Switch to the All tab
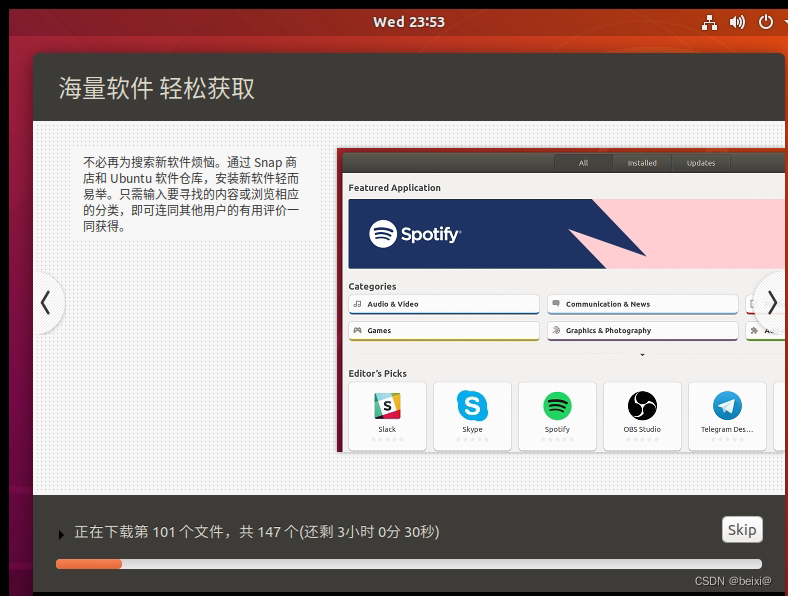Image resolution: width=788 pixels, height=596 pixels. 583,163
